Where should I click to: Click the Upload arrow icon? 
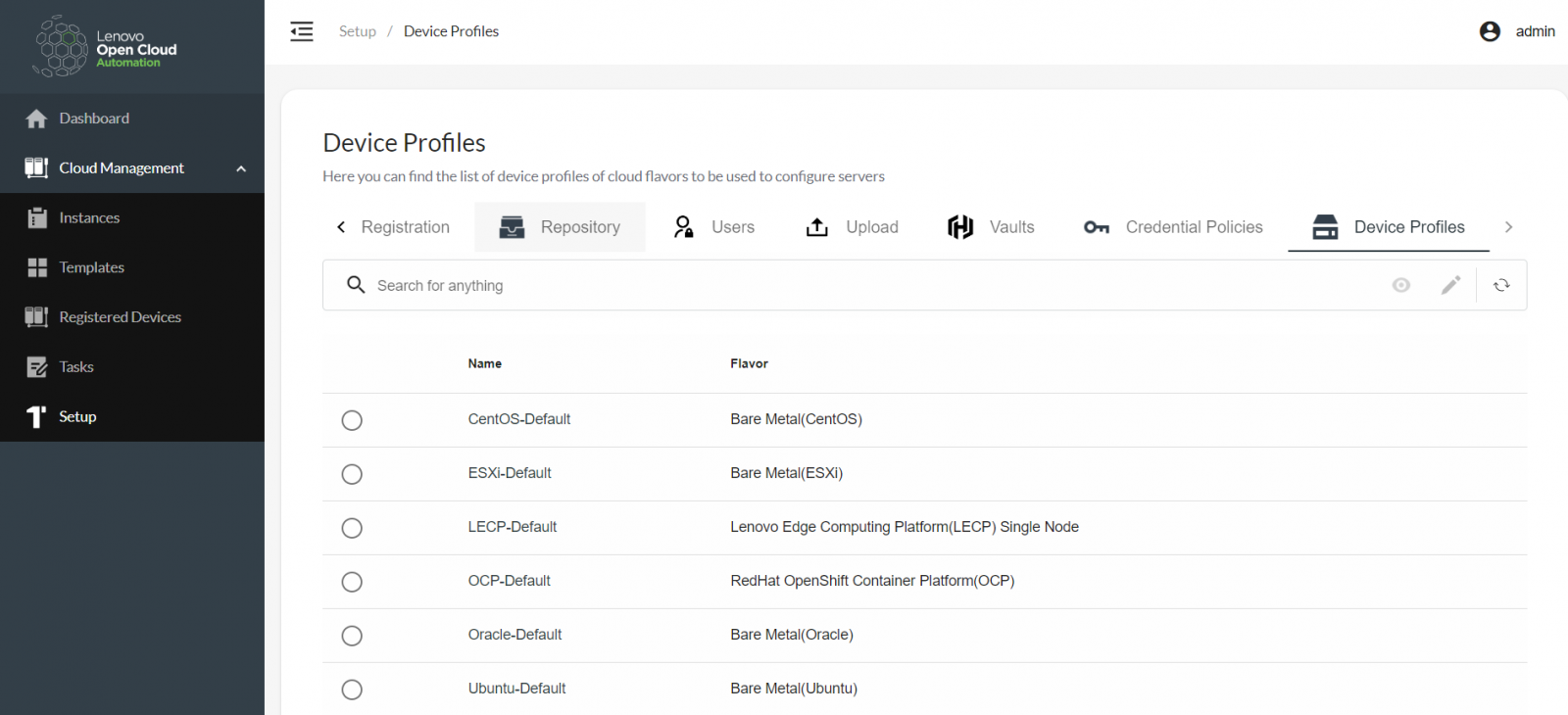pos(817,227)
